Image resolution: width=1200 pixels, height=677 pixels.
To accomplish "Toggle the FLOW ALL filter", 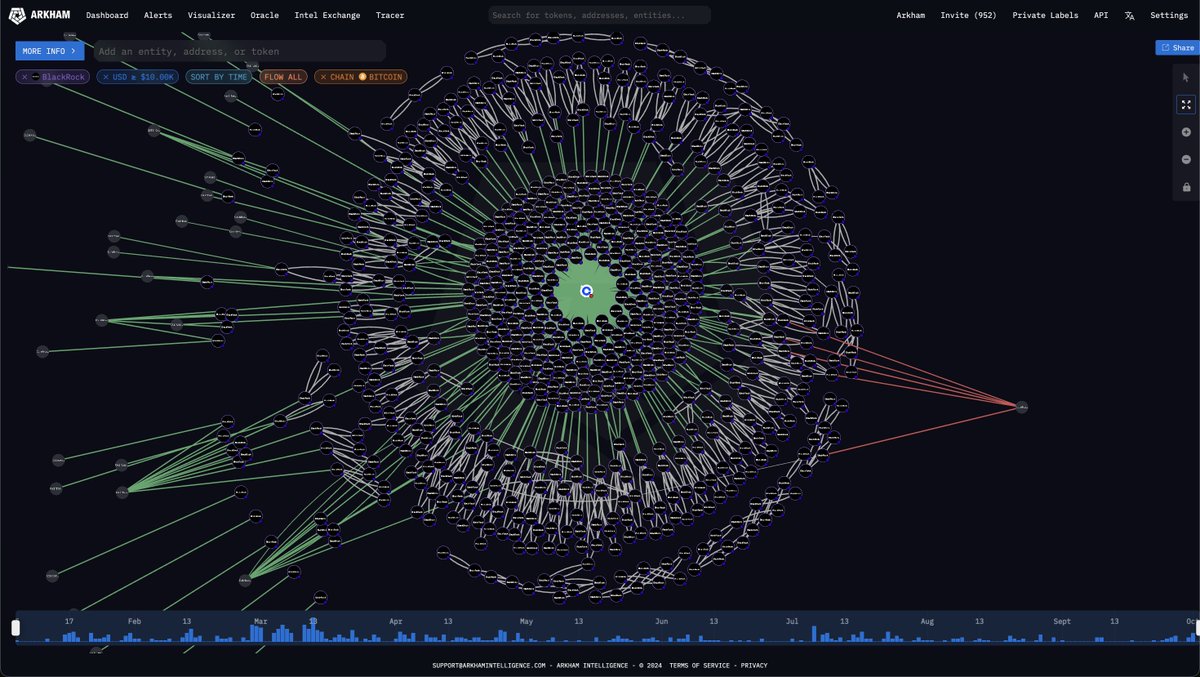I will point(283,77).
